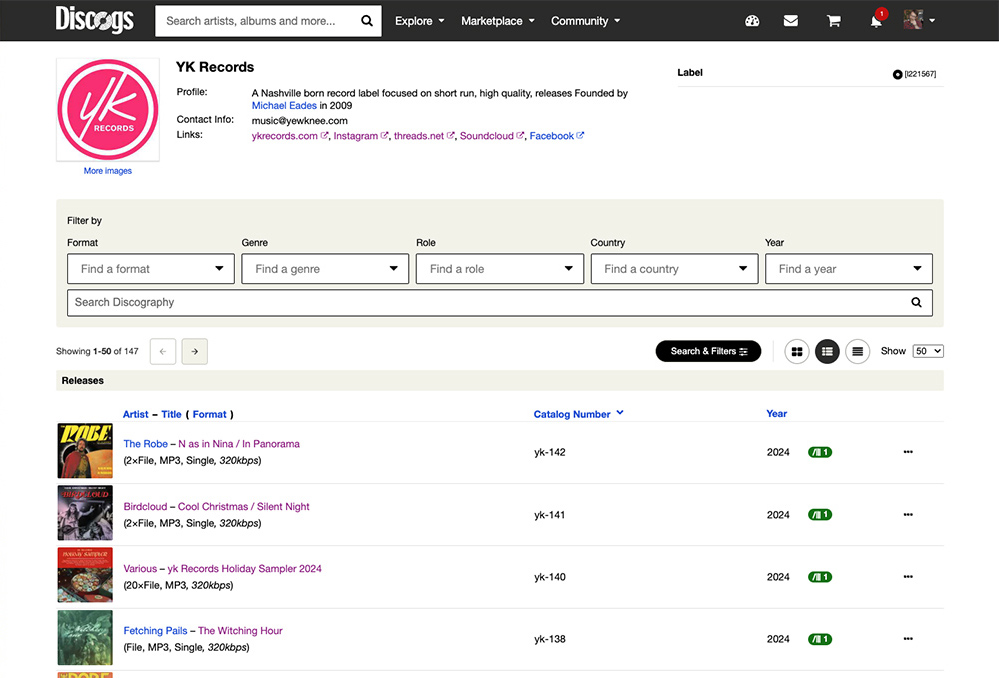The width and height of the screenshot is (999, 678).
Task: Open the threads.net link
Action: [424, 136]
